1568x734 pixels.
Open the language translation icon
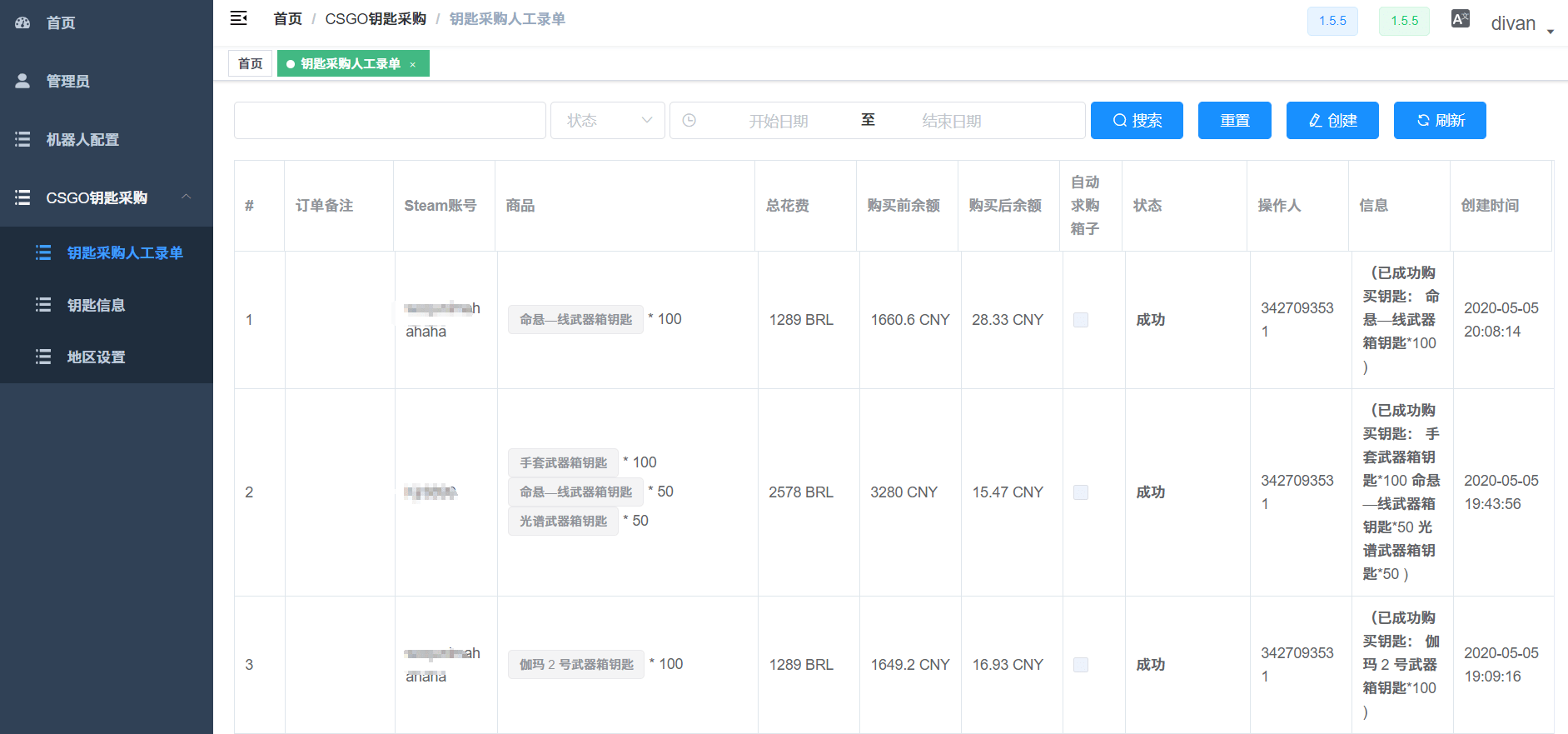[x=1461, y=19]
